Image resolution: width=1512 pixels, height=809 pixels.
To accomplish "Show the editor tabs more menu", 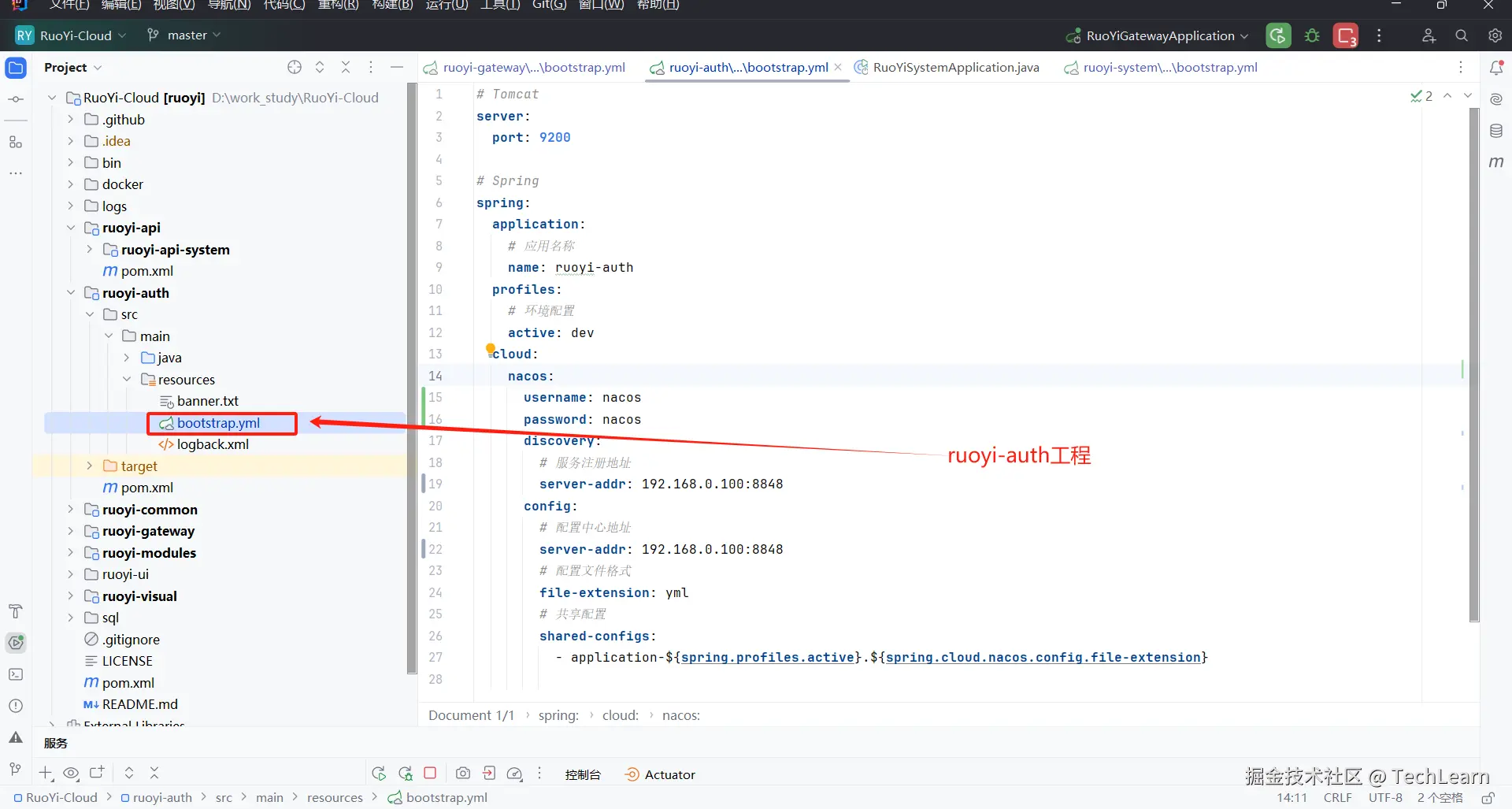I will pyautogui.click(x=1461, y=68).
